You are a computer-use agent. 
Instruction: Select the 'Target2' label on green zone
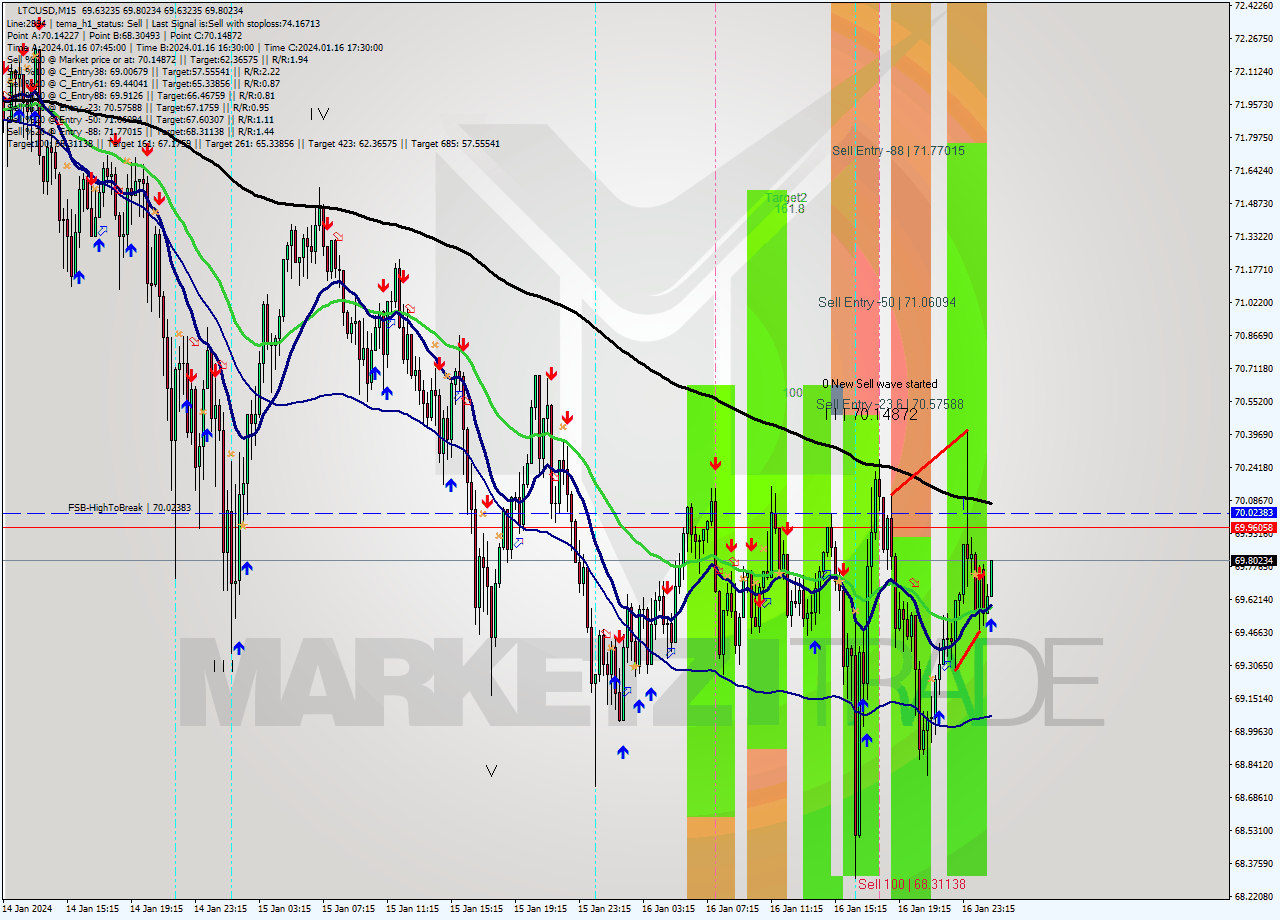pos(786,198)
